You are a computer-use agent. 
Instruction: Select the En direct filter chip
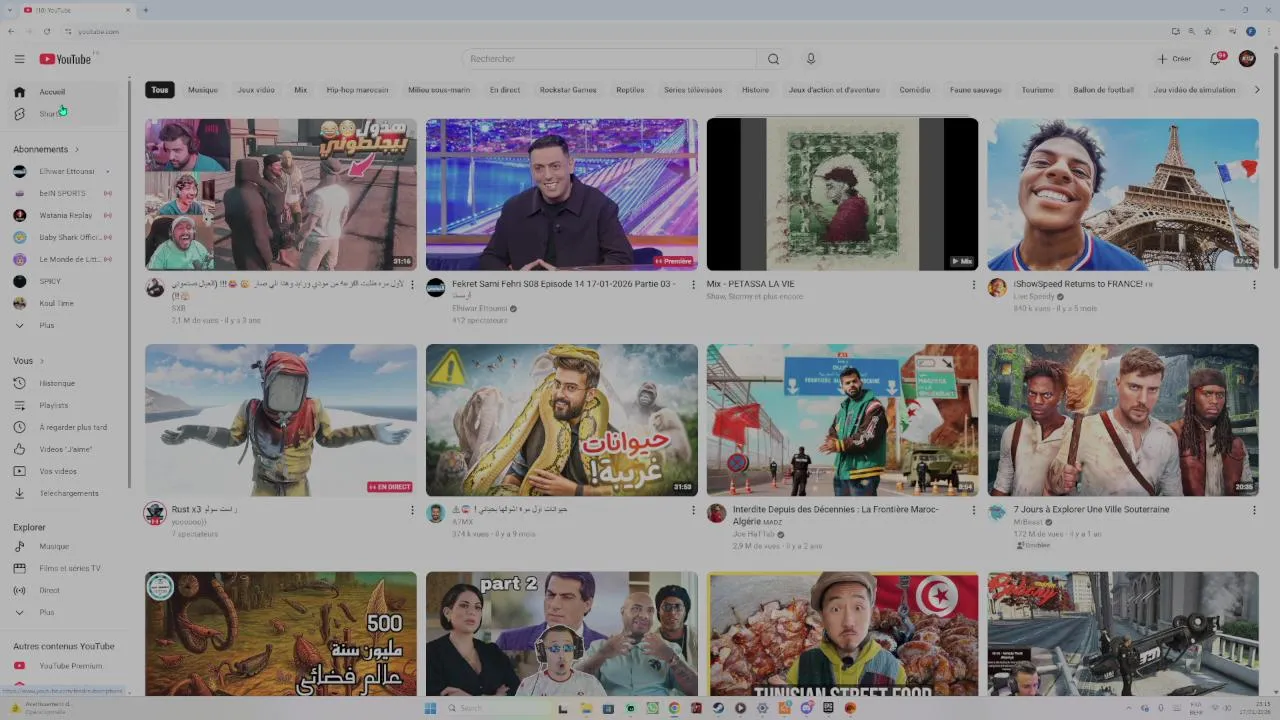click(505, 90)
